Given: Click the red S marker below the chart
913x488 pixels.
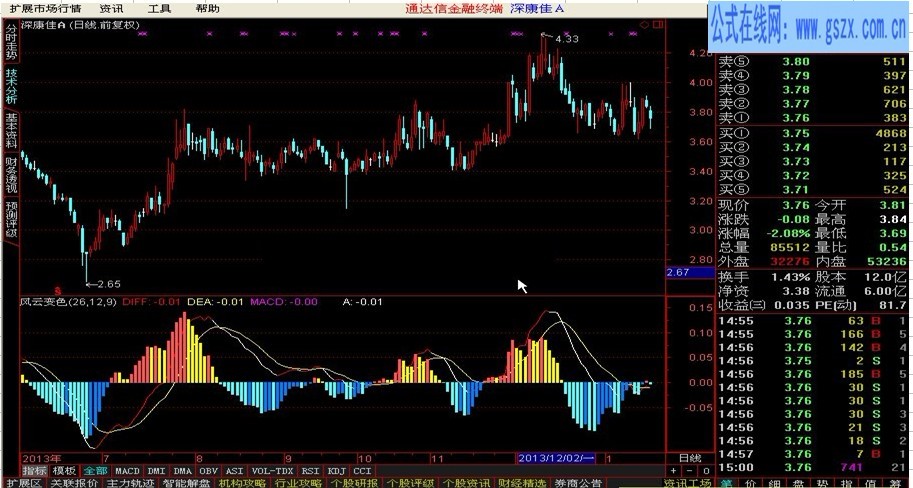Looking at the screenshot, I should coord(58,289).
